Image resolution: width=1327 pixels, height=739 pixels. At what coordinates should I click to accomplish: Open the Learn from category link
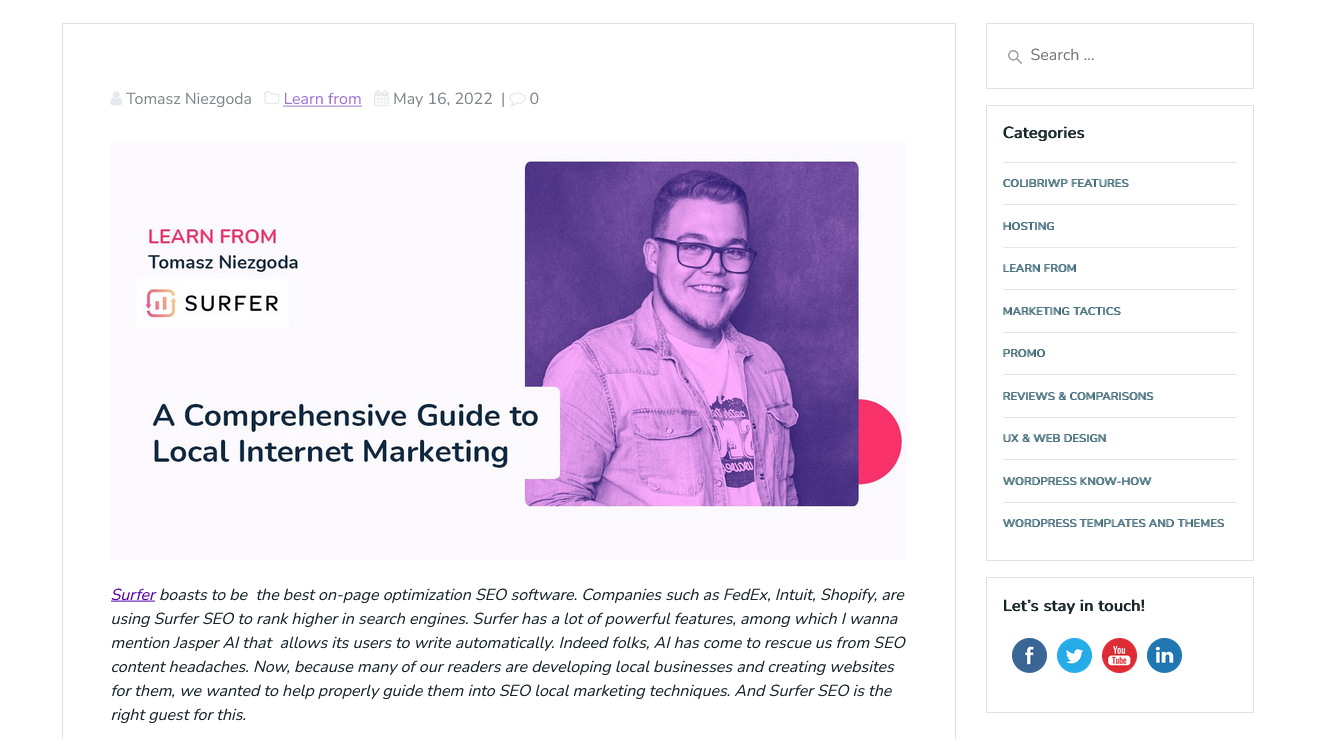click(x=322, y=99)
